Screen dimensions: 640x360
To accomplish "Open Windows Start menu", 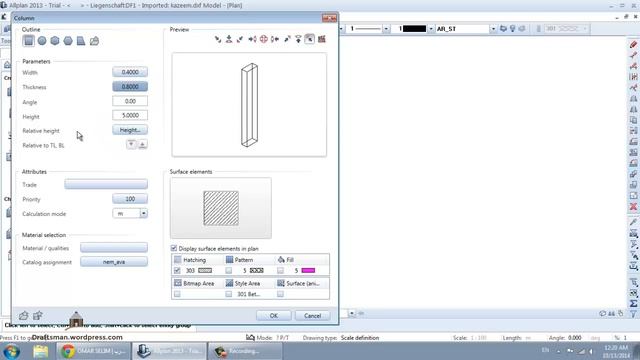I will click(x=11, y=351).
